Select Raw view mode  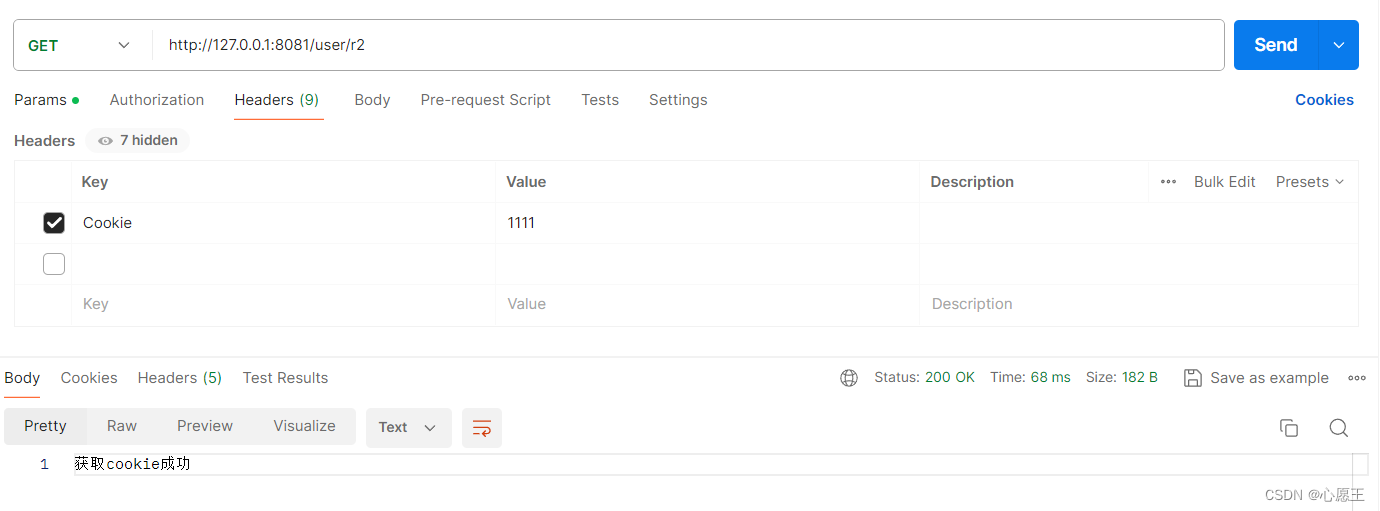tap(122, 426)
